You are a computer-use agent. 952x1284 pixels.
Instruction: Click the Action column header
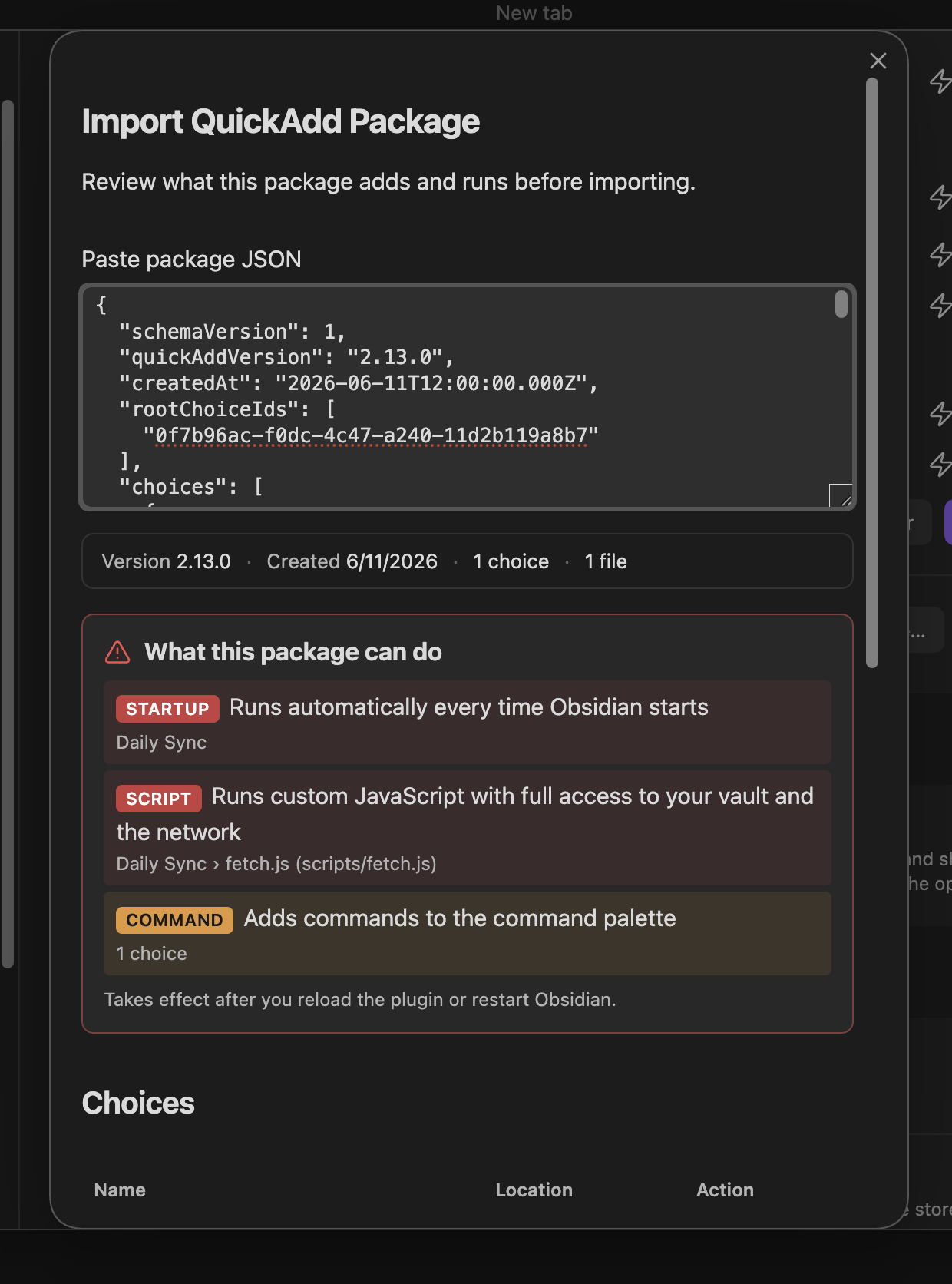(x=726, y=1190)
